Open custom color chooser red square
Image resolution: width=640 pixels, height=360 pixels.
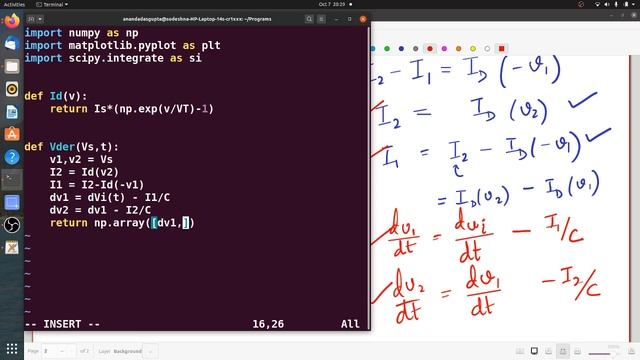click(x=502, y=49)
